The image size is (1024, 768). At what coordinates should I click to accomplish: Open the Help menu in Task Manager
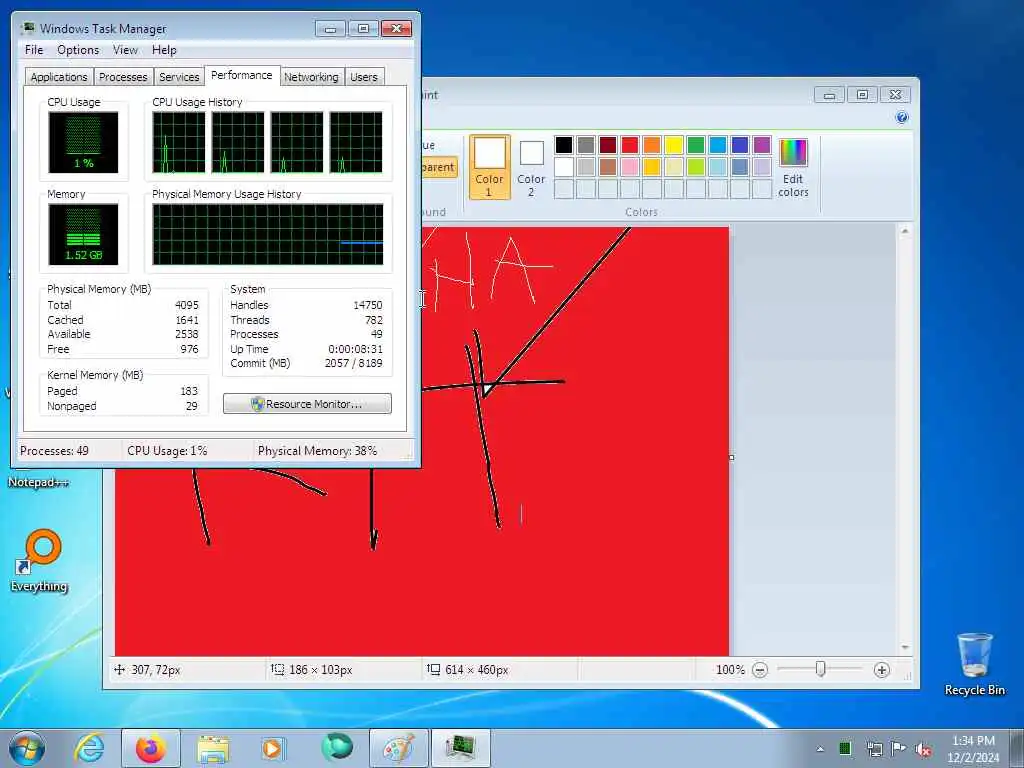click(164, 50)
